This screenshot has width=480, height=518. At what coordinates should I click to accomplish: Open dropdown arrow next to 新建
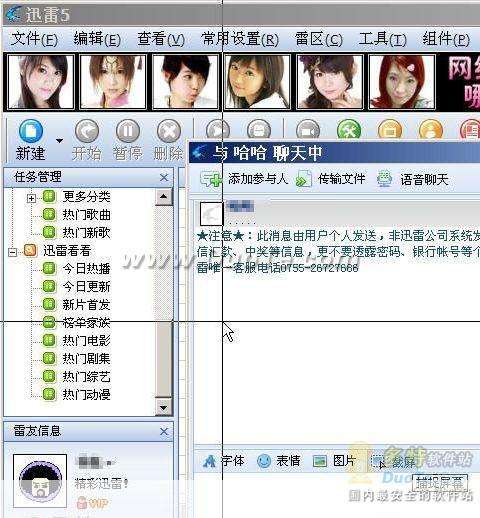click(x=59, y=140)
